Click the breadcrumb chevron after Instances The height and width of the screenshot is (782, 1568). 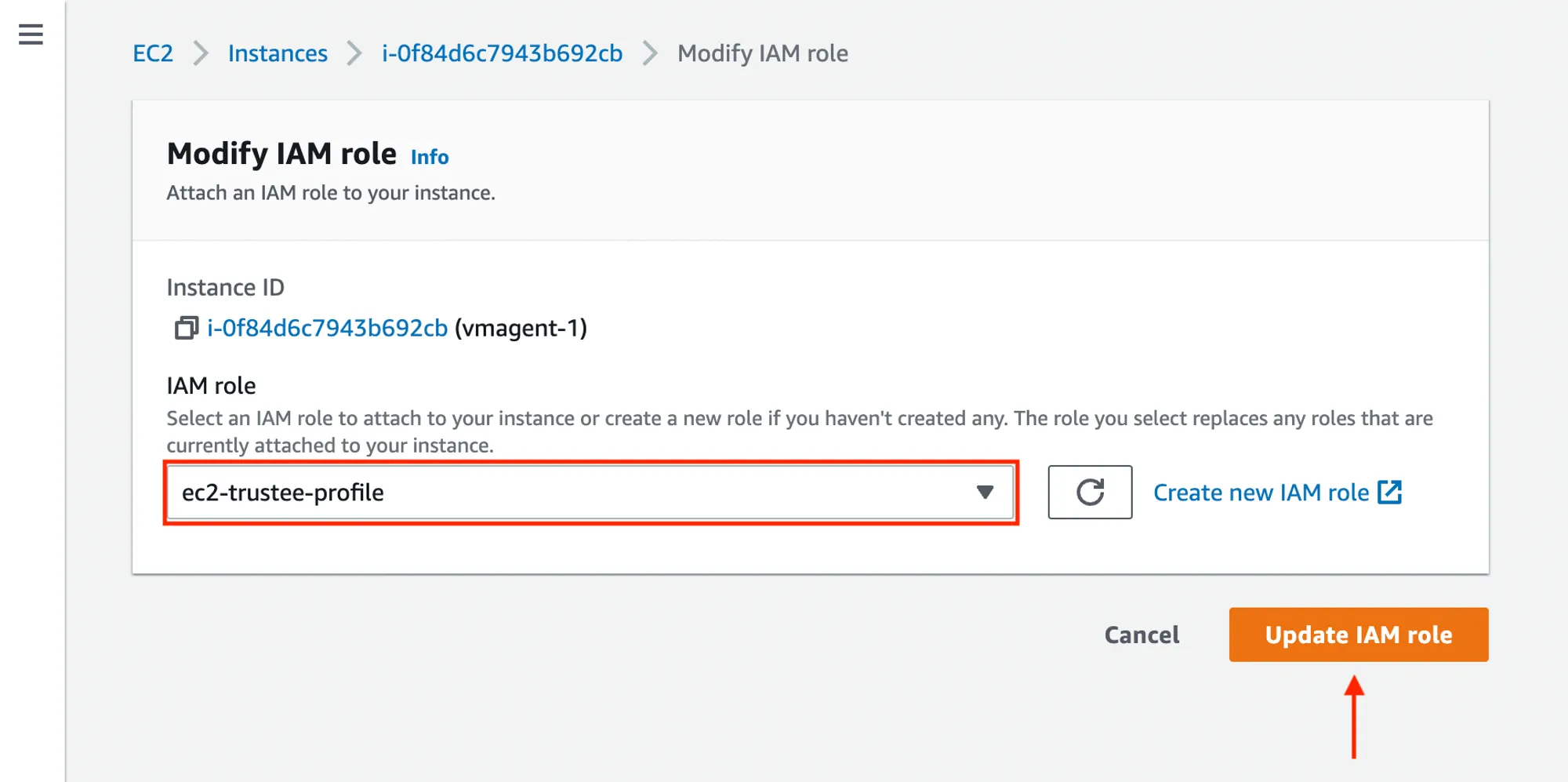pyautogui.click(x=354, y=53)
